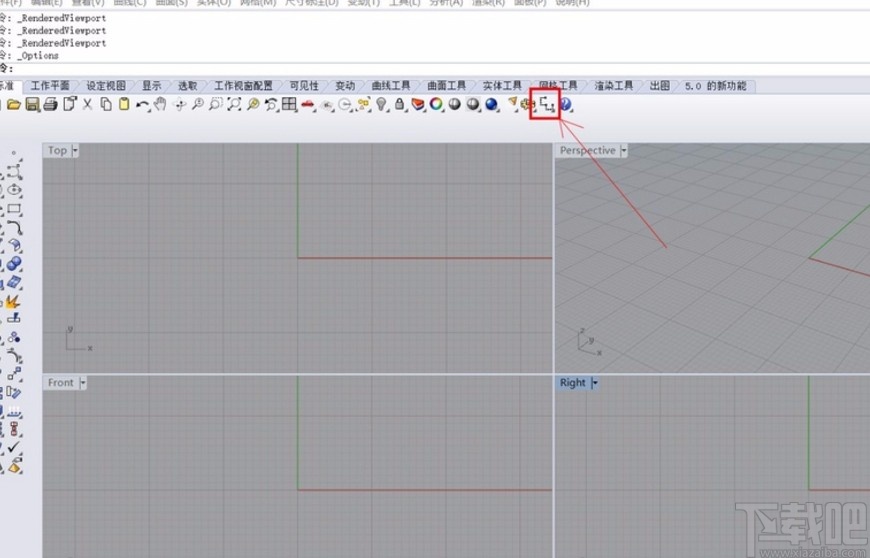This screenshot has width=870, height=558.
Task: Copy to clipboard with the two-pages icon
Action: coord(105,104)
